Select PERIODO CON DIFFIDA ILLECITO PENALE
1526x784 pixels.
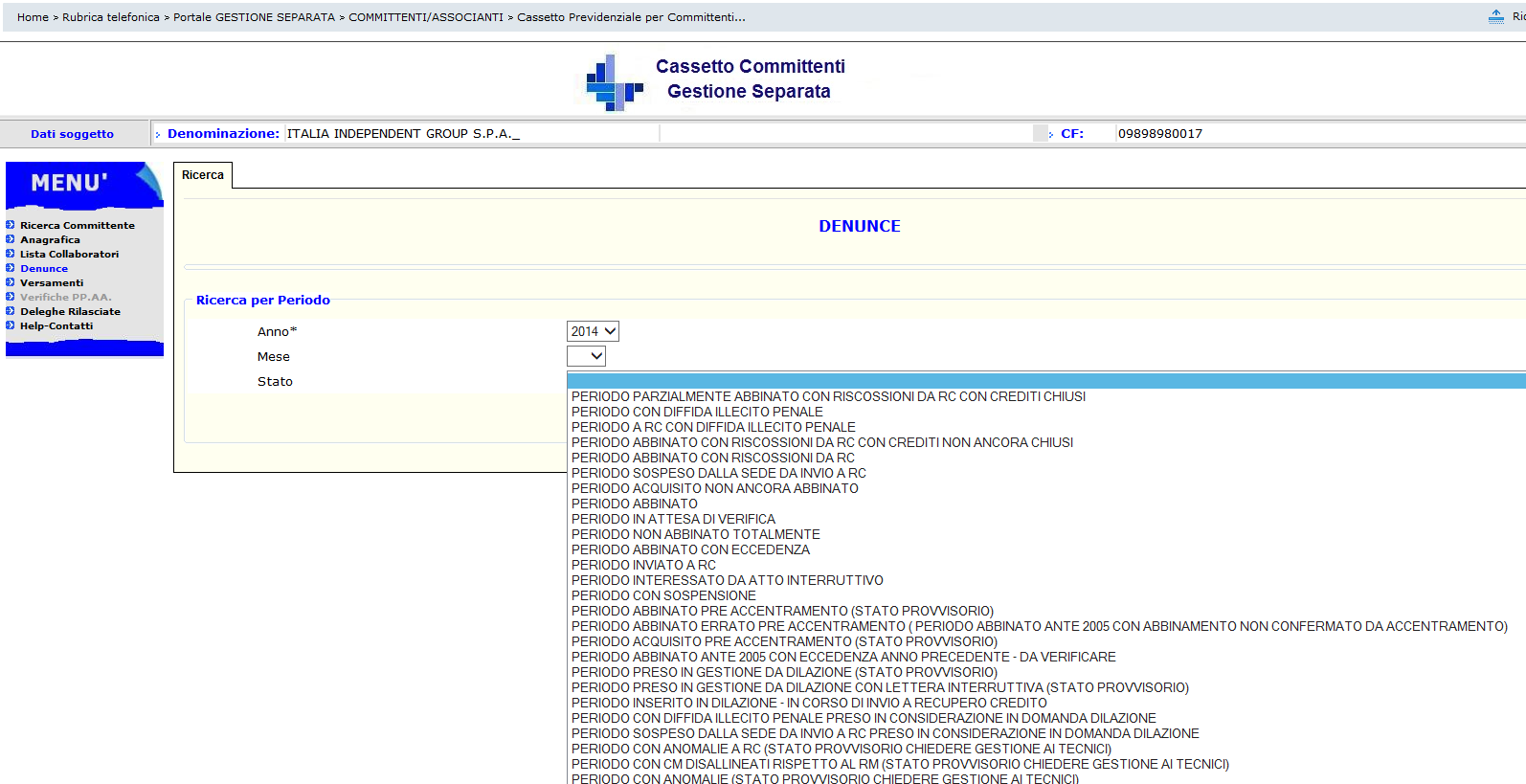click(1046, 412)
